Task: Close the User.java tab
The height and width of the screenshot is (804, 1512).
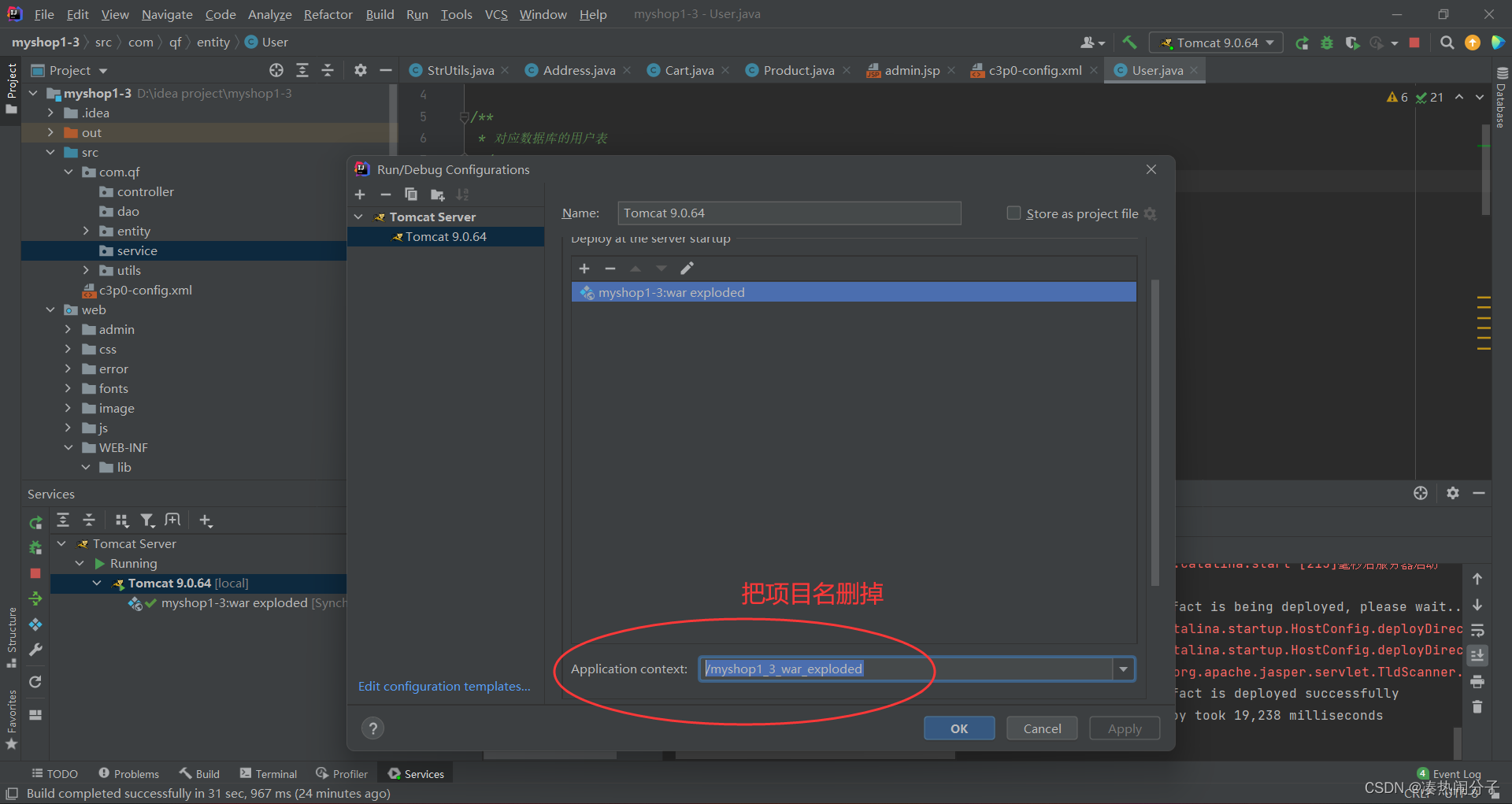Action: point(1194,70)
